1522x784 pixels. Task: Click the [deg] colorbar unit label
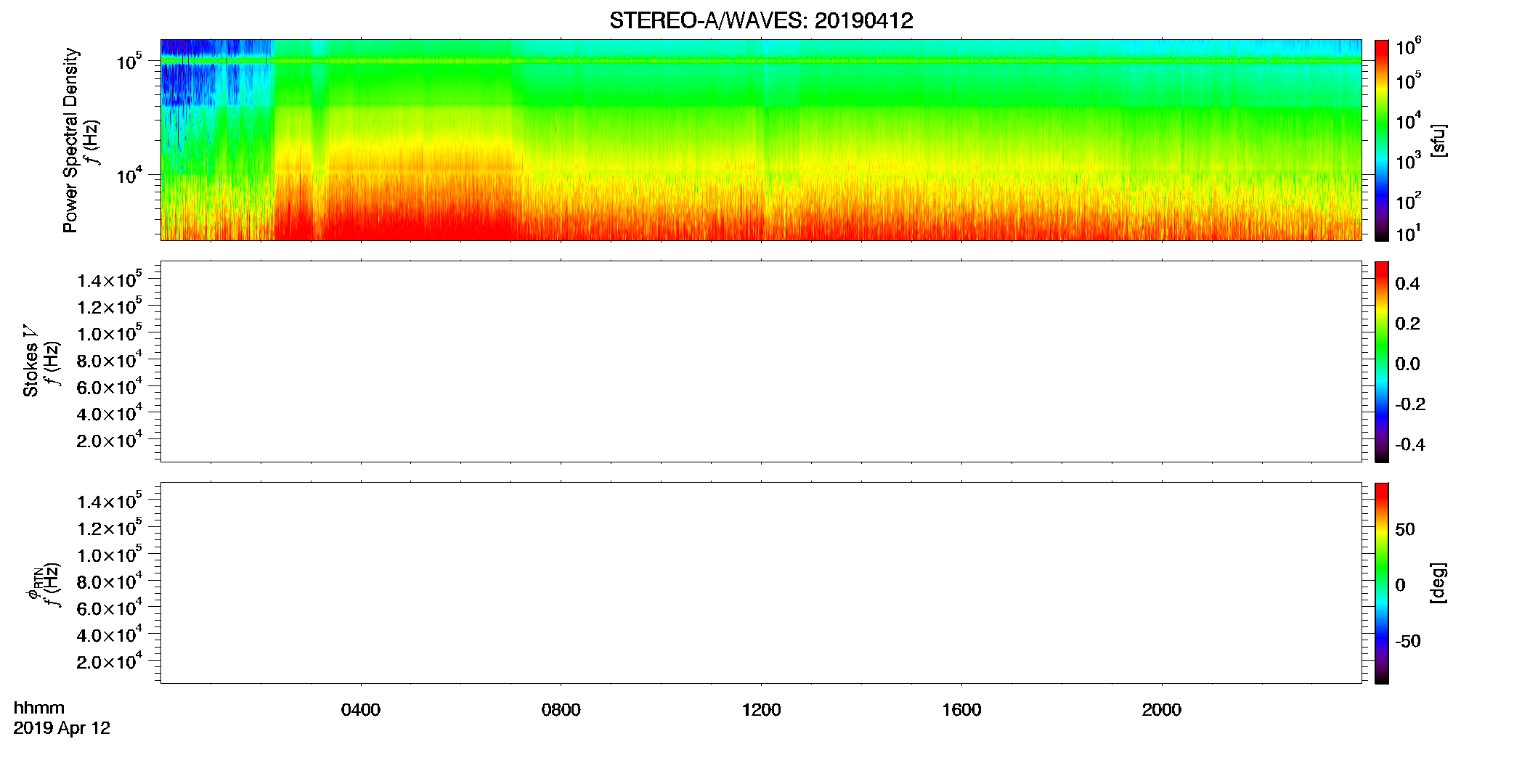[x=1438, y=583]
